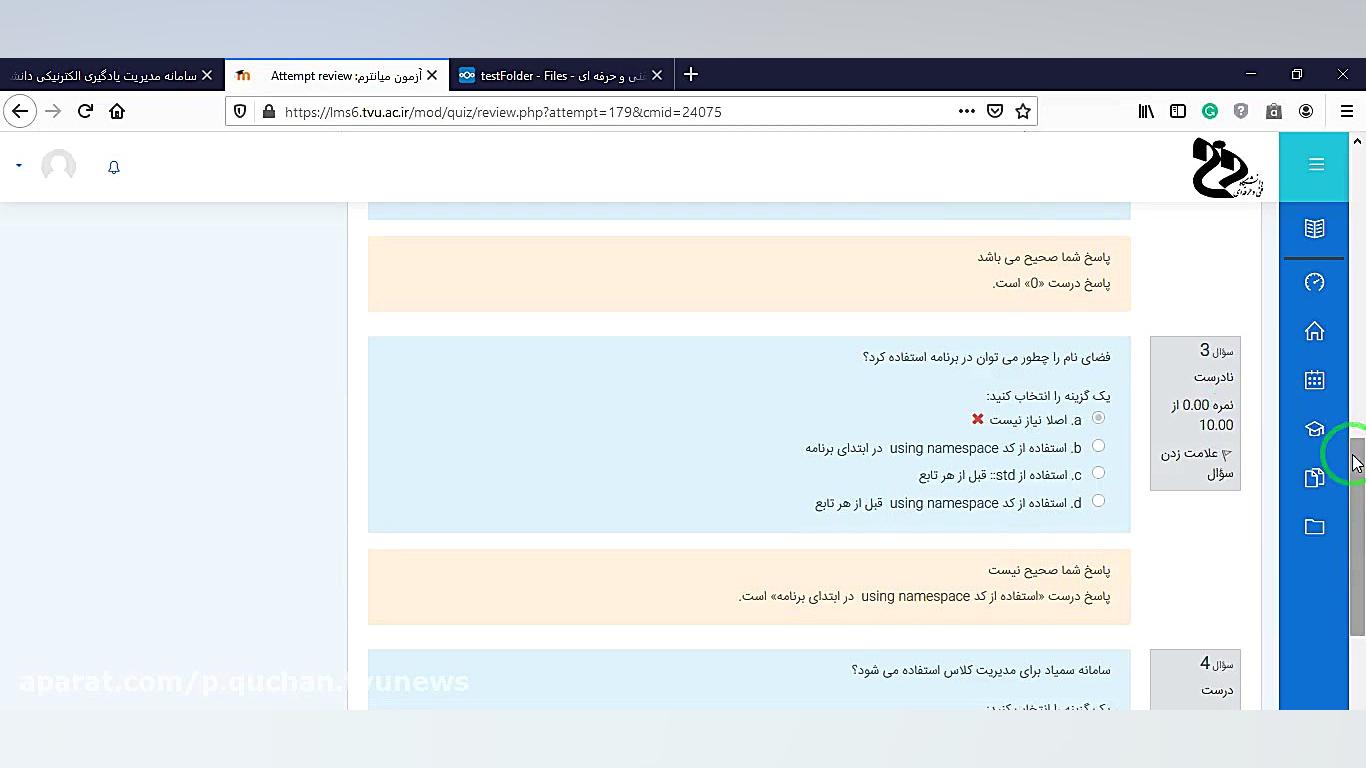
Task: Close the سامانه مدیریت یادگیری tab
Action: pos(207,75)
